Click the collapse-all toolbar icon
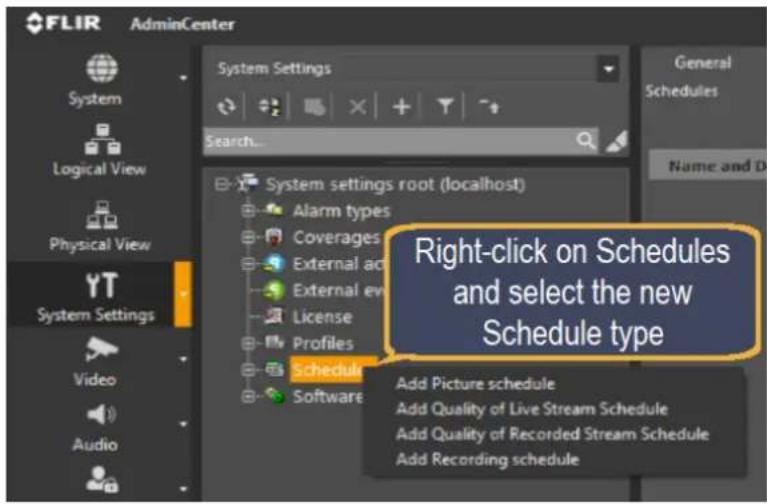The height and width of the screenshot is (504, 767). pyautogui.click(x=489, y=106)
